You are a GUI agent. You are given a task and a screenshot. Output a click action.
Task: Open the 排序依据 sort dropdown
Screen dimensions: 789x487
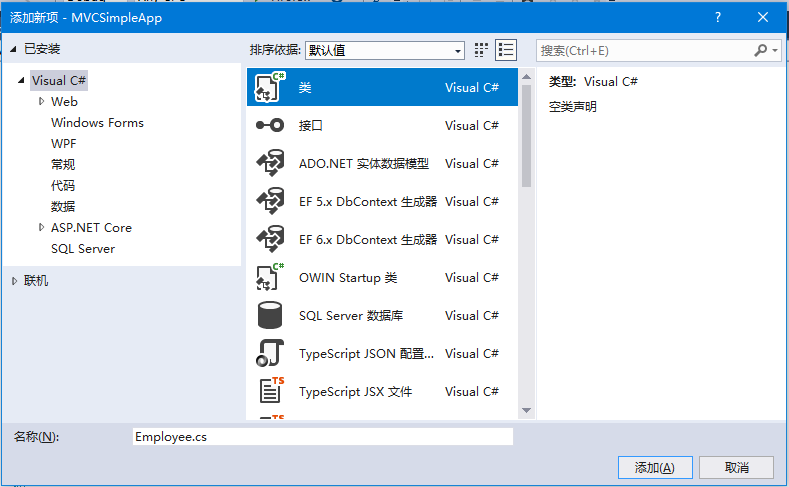[385, 50]
